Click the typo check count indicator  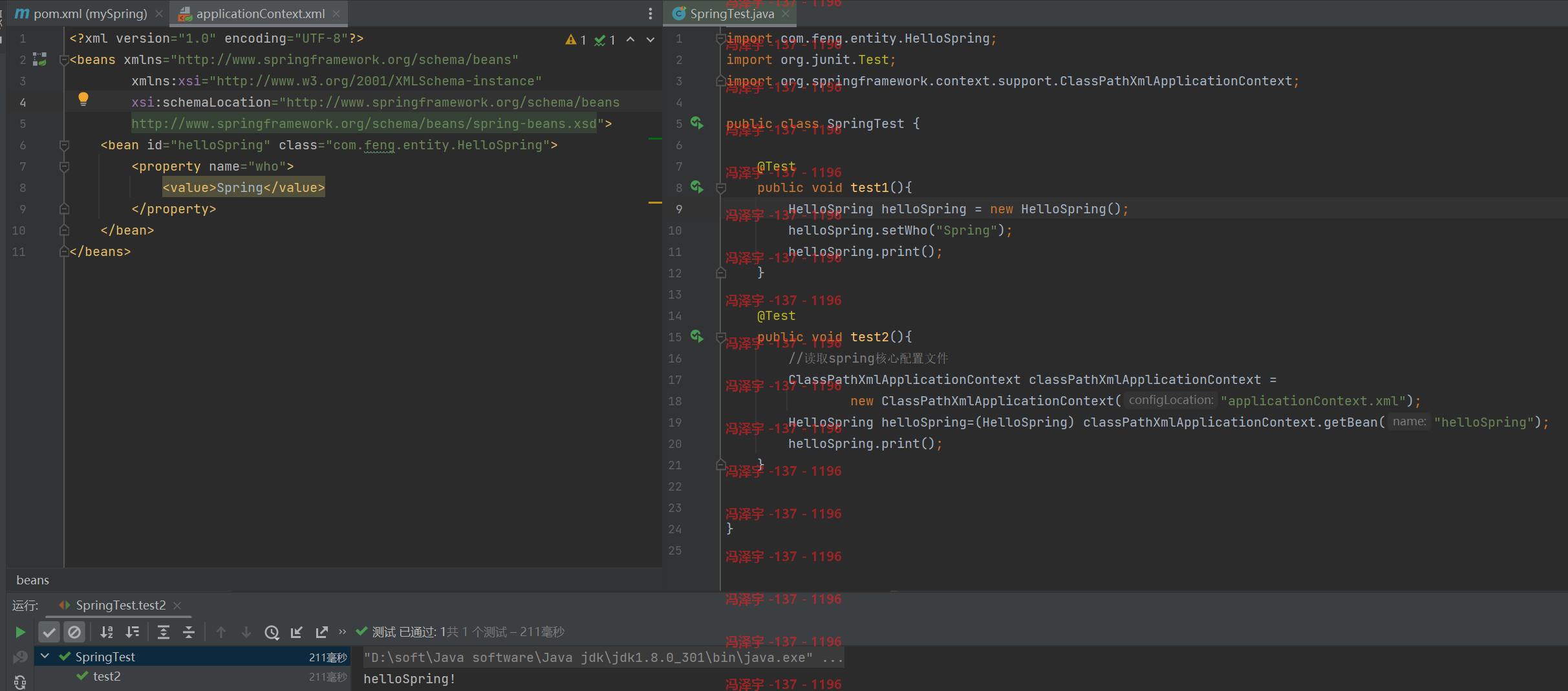click(605, 40)
